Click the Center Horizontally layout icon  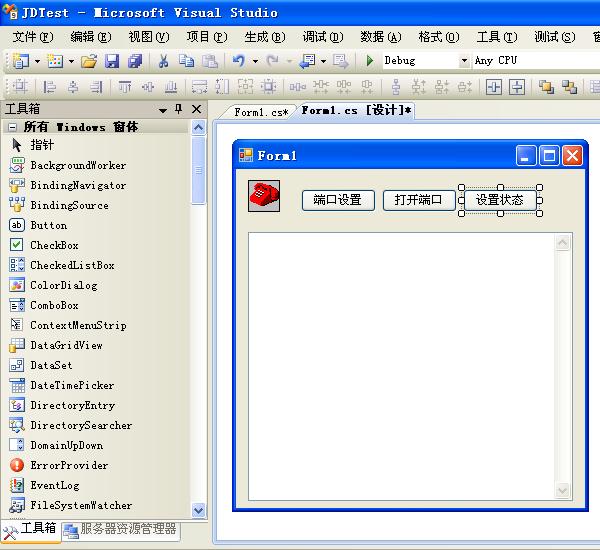[494, 87]
